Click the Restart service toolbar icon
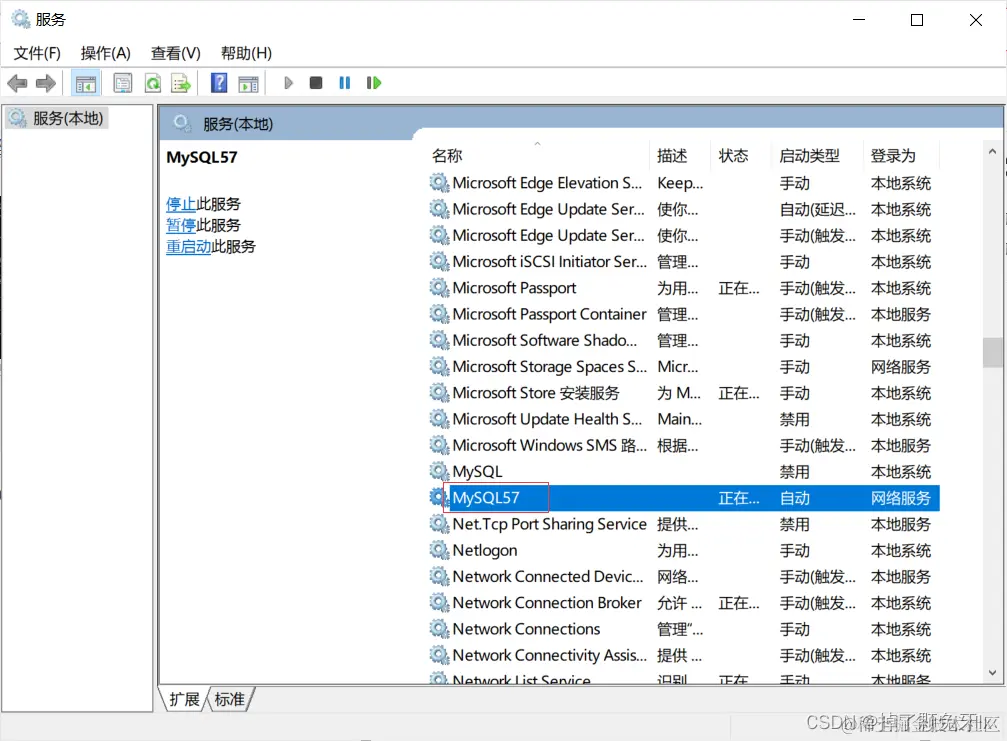This screenshot has height=741, width=1007. coord(374,83)
